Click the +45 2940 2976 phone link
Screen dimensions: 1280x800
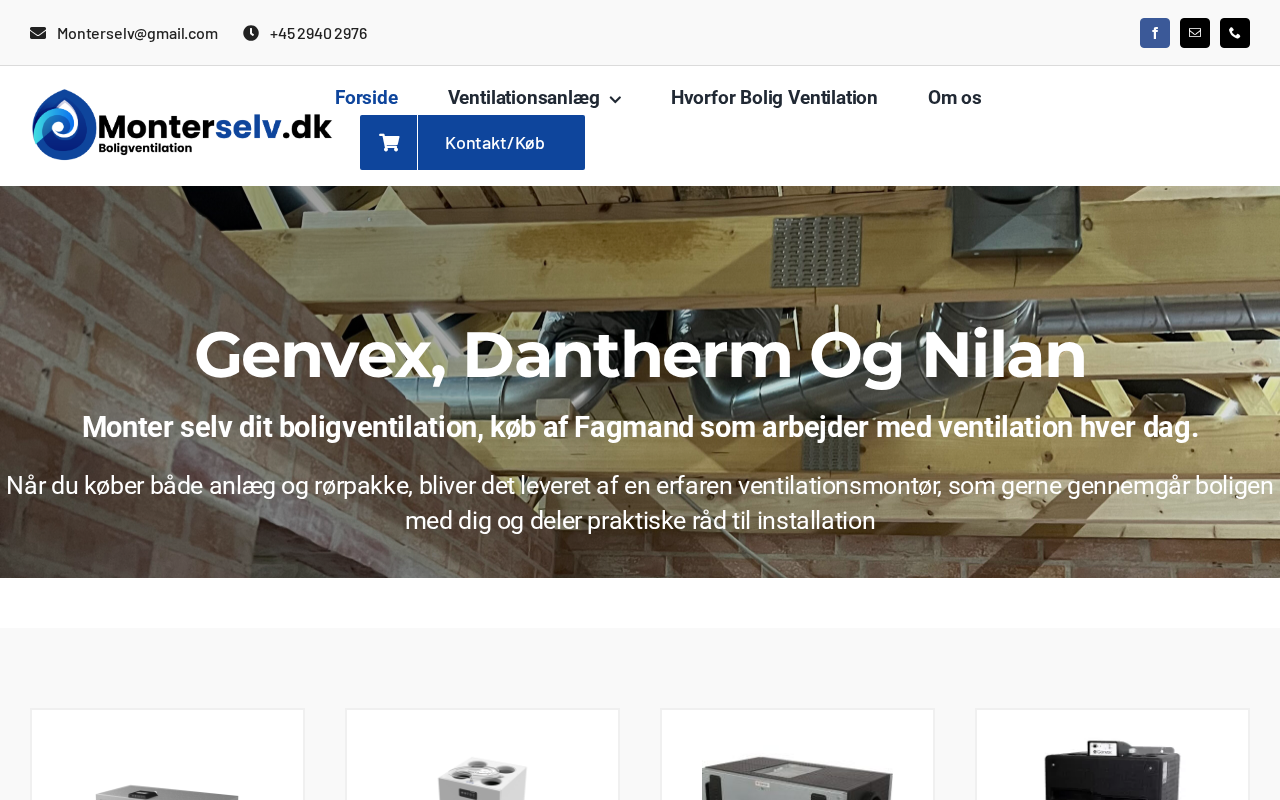pyautogui.click(x=318, y=33)
